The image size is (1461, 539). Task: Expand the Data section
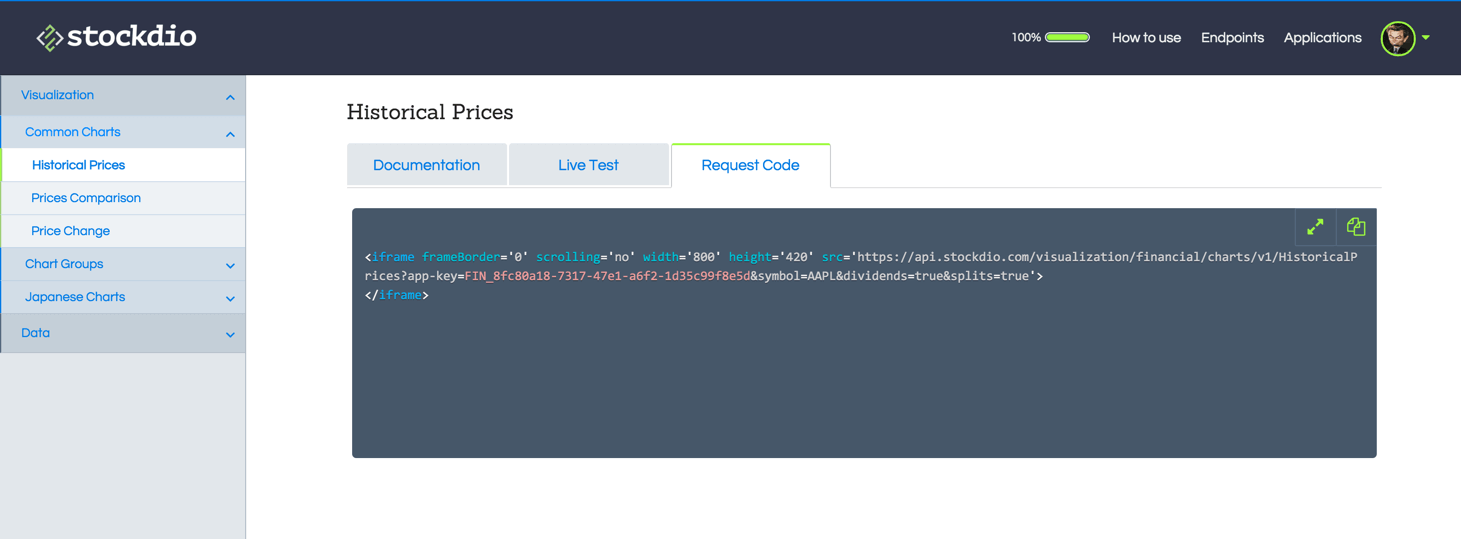[x=123, y=333]
